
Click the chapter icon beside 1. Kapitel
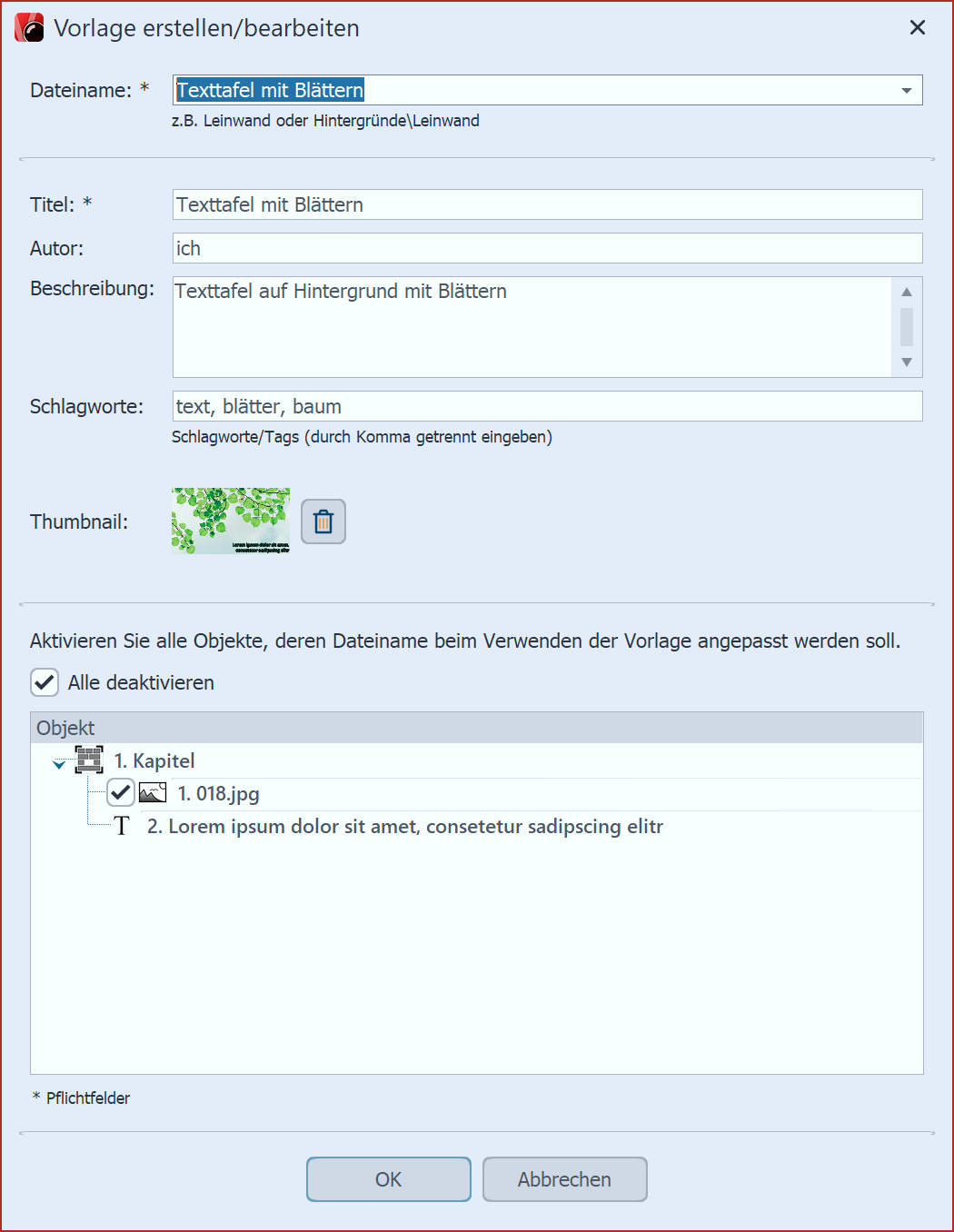click(x=89, y=760)
